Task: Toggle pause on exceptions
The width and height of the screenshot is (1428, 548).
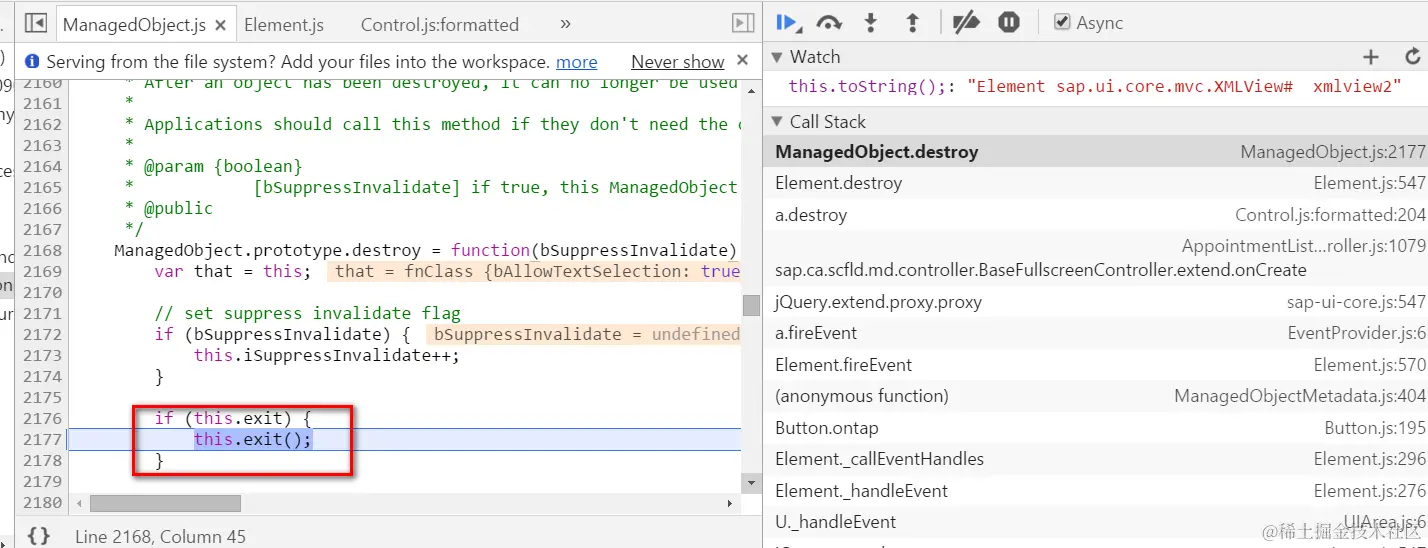Action: (x=1009, y=22)
